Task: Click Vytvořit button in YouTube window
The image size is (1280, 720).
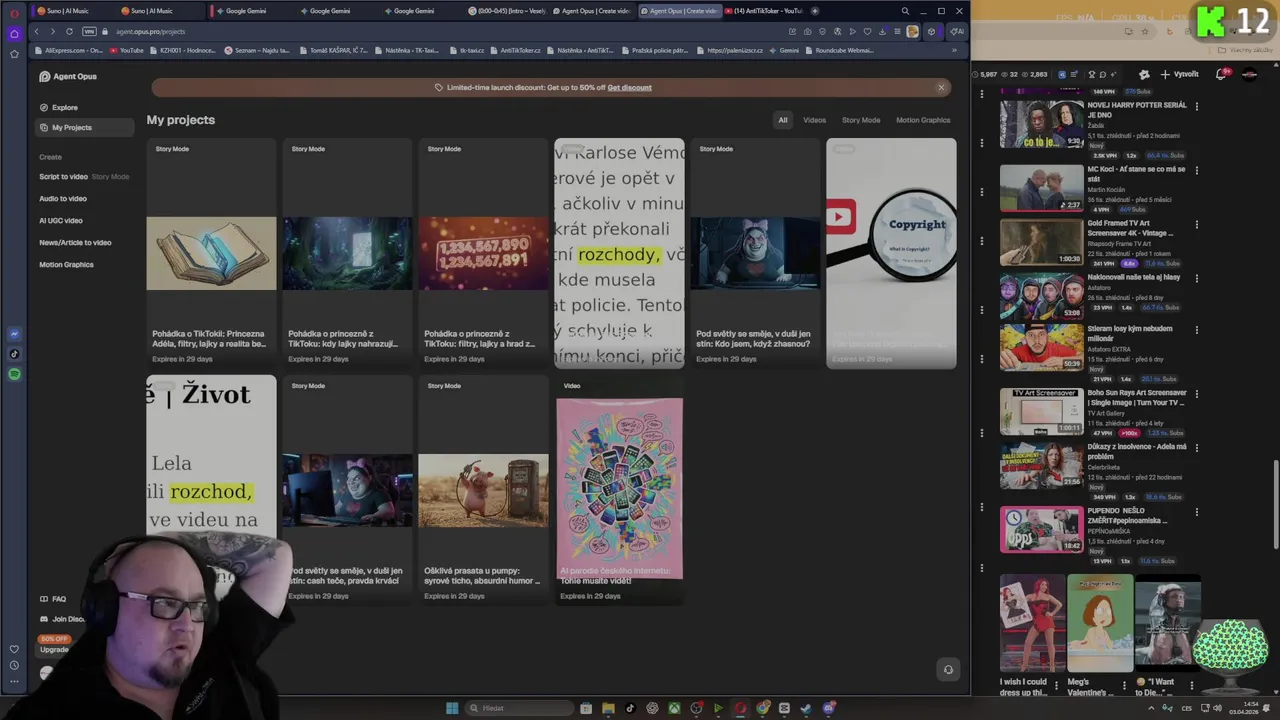Action: (1180, 74)
